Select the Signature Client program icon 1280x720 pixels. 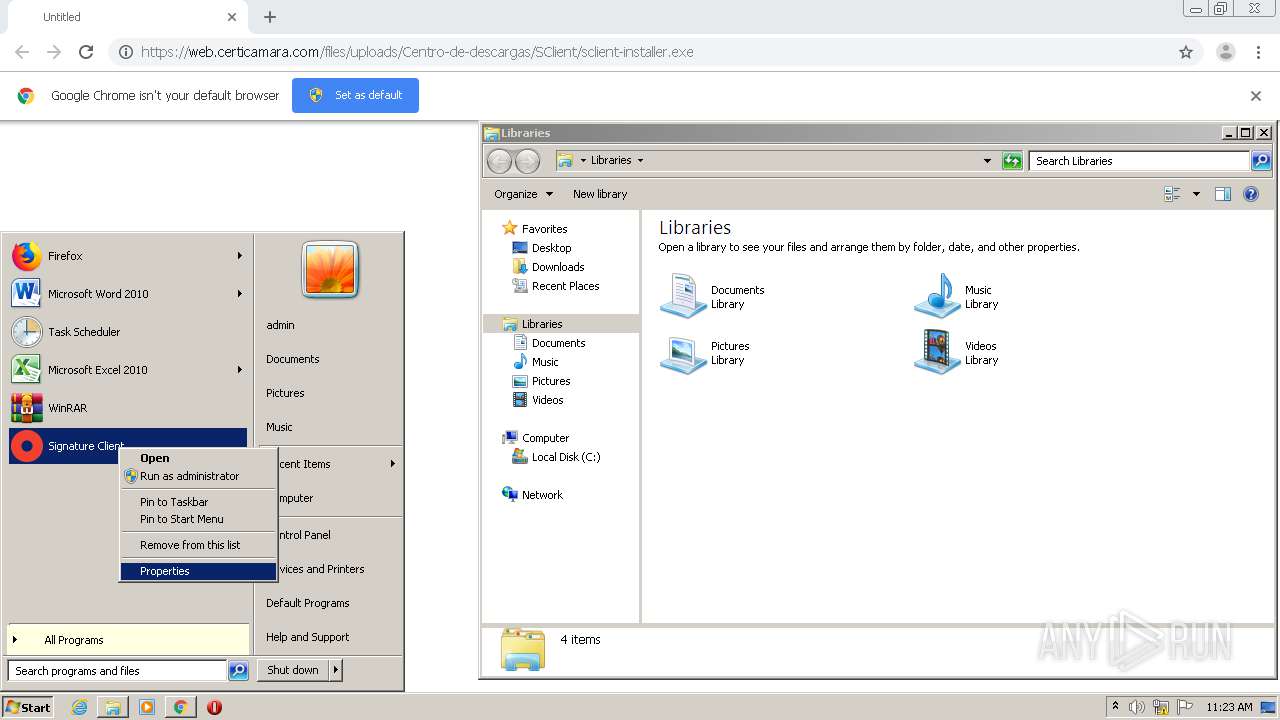tap(26, 446)
